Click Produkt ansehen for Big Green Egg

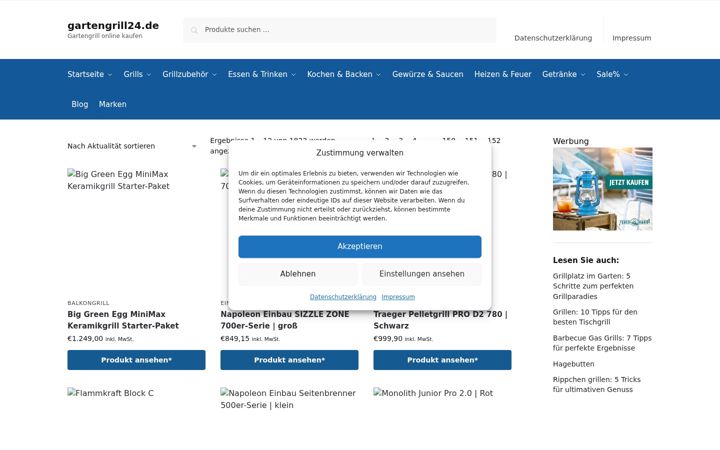(x=136, y=360)
